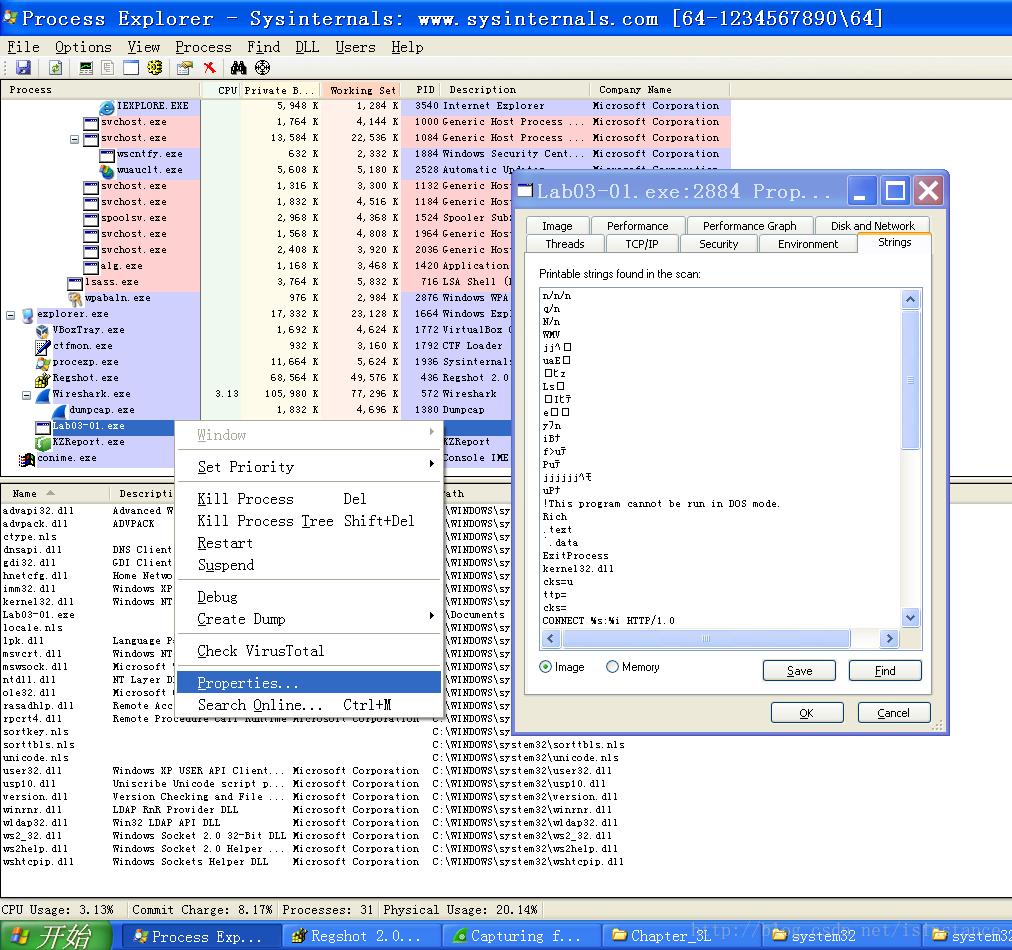This screenshot has width=1012, height=950.
Task: Collapse the explorer.exe process tree
Action: (x=11, y=314)
